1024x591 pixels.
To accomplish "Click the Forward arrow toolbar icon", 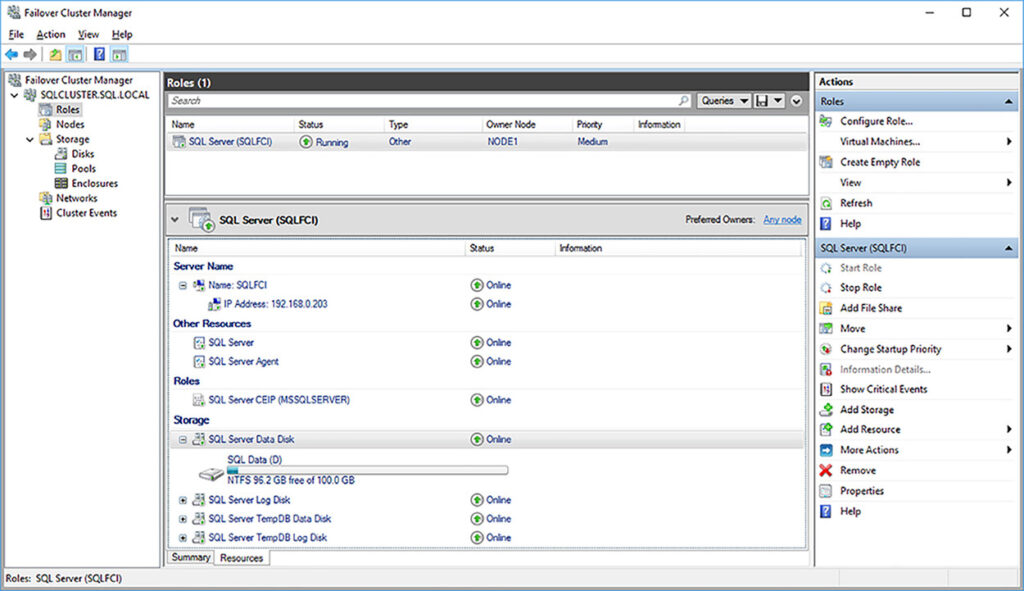I will pos(30,55).
